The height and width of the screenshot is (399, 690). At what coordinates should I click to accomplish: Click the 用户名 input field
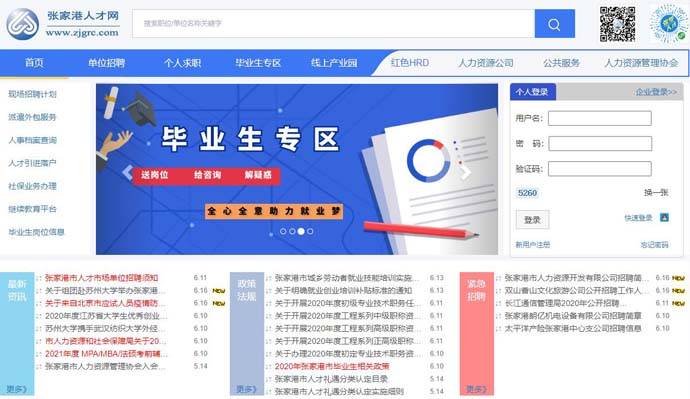pyautogui.click(x=600, y=118)
